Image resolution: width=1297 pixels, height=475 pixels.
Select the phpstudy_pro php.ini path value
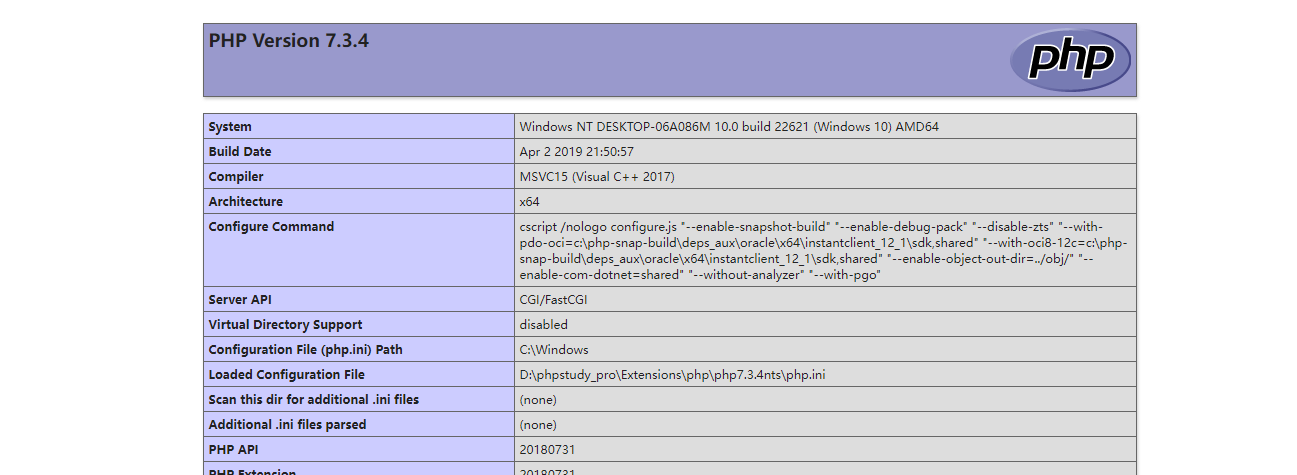coord(672,375)
